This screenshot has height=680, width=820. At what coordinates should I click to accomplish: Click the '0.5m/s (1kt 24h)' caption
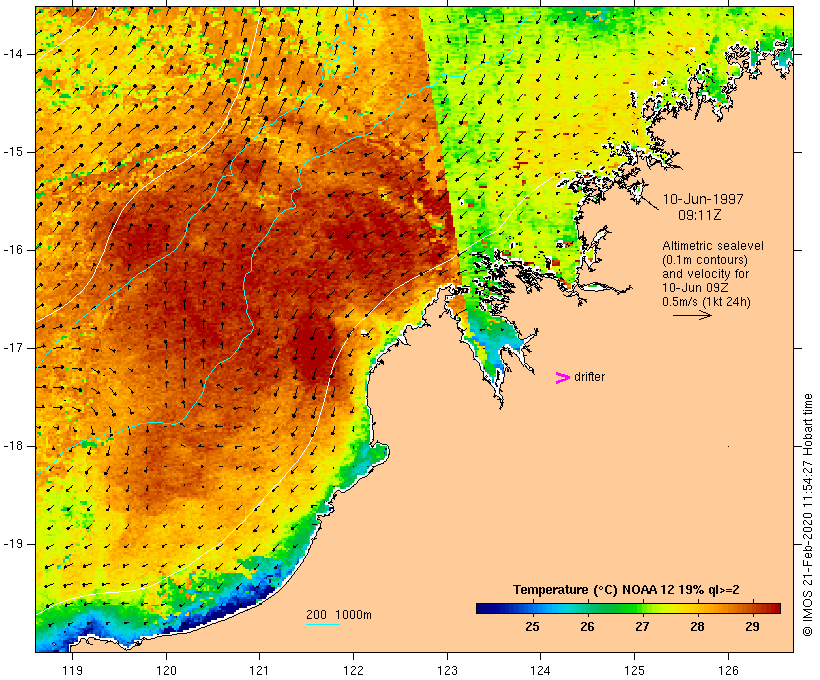[706, 302]
